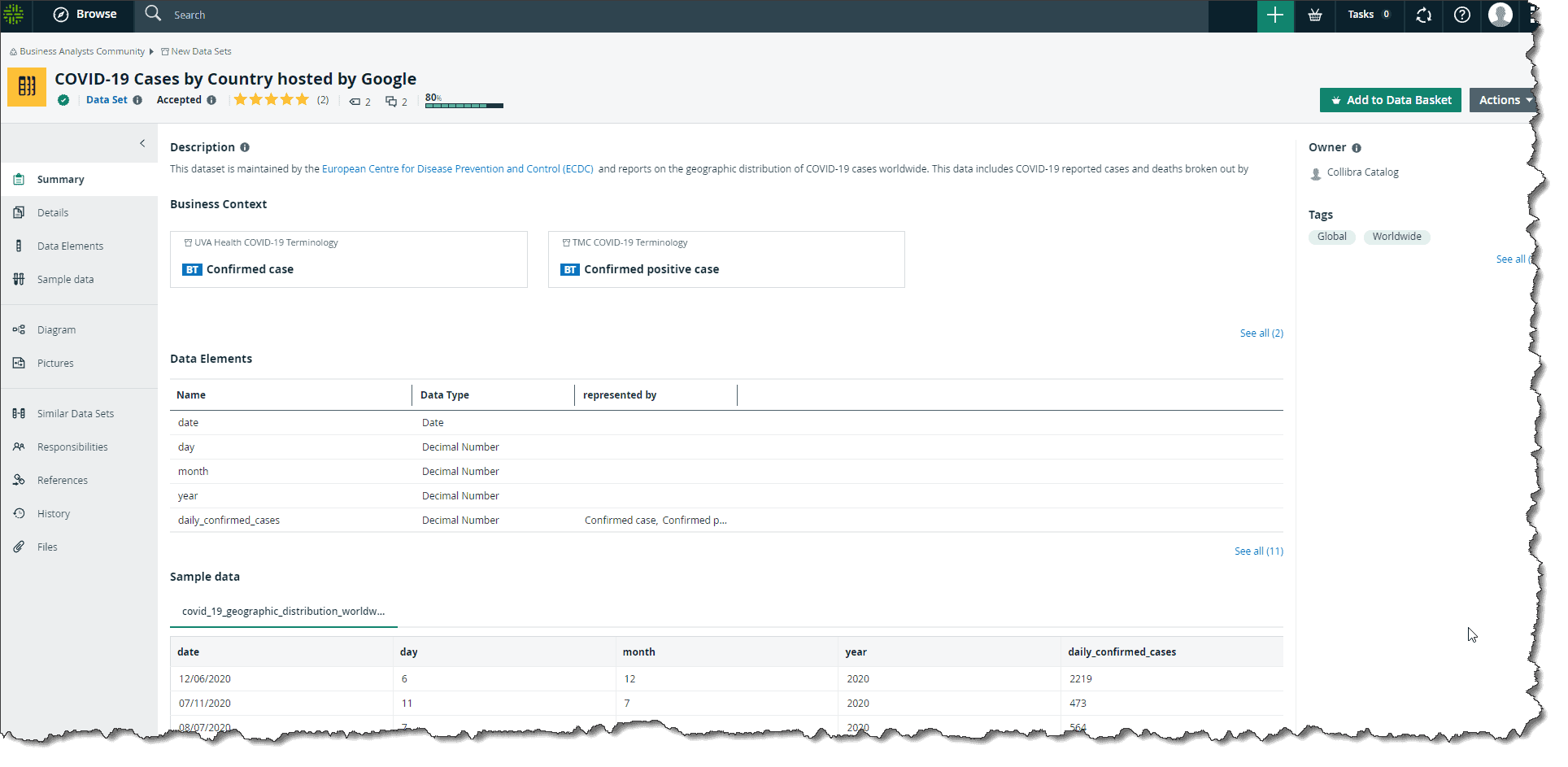Open the Data Basket shopping basket icon

coord(1315,15)
